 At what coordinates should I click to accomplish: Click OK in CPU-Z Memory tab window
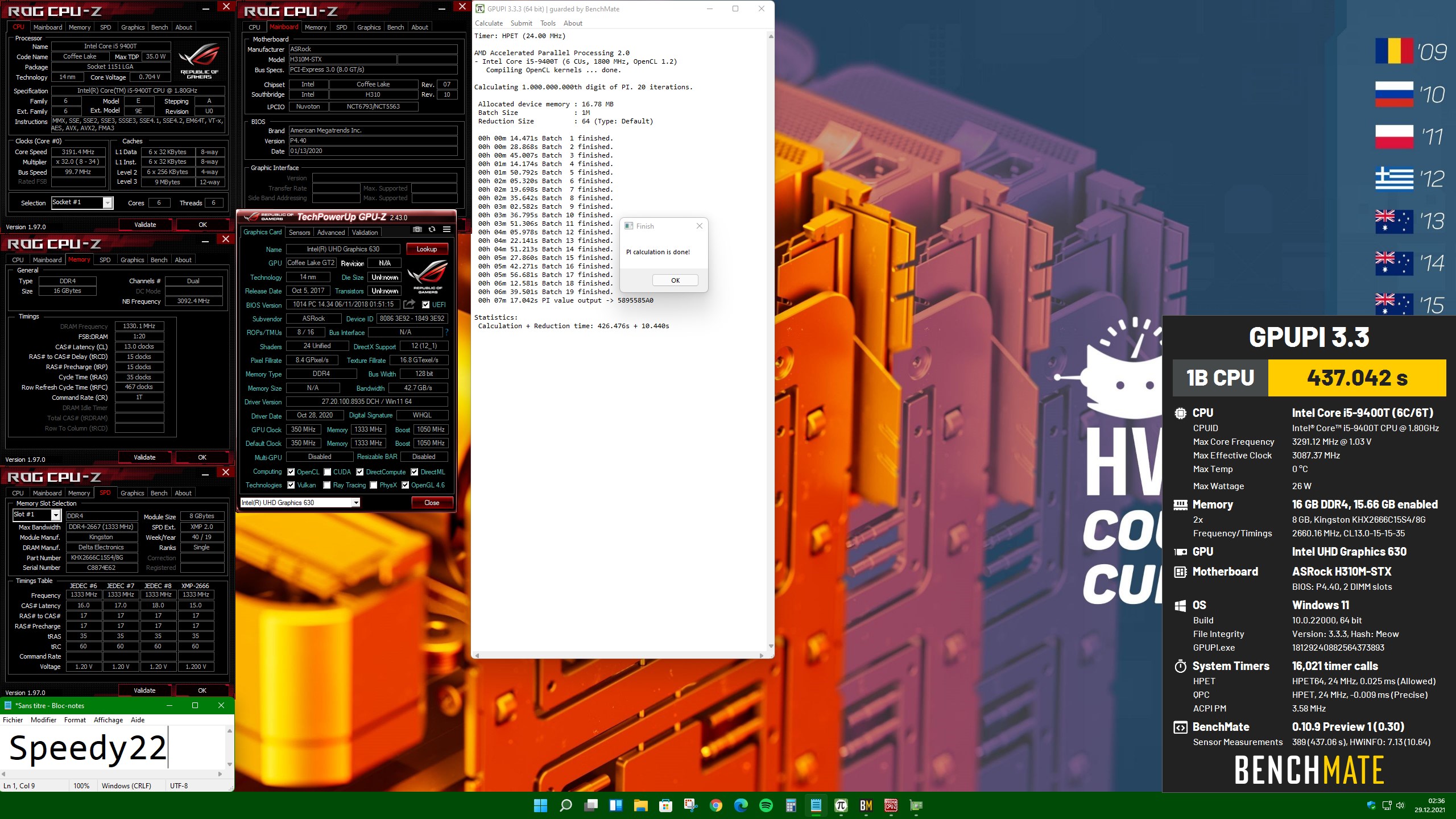[202, 457]
